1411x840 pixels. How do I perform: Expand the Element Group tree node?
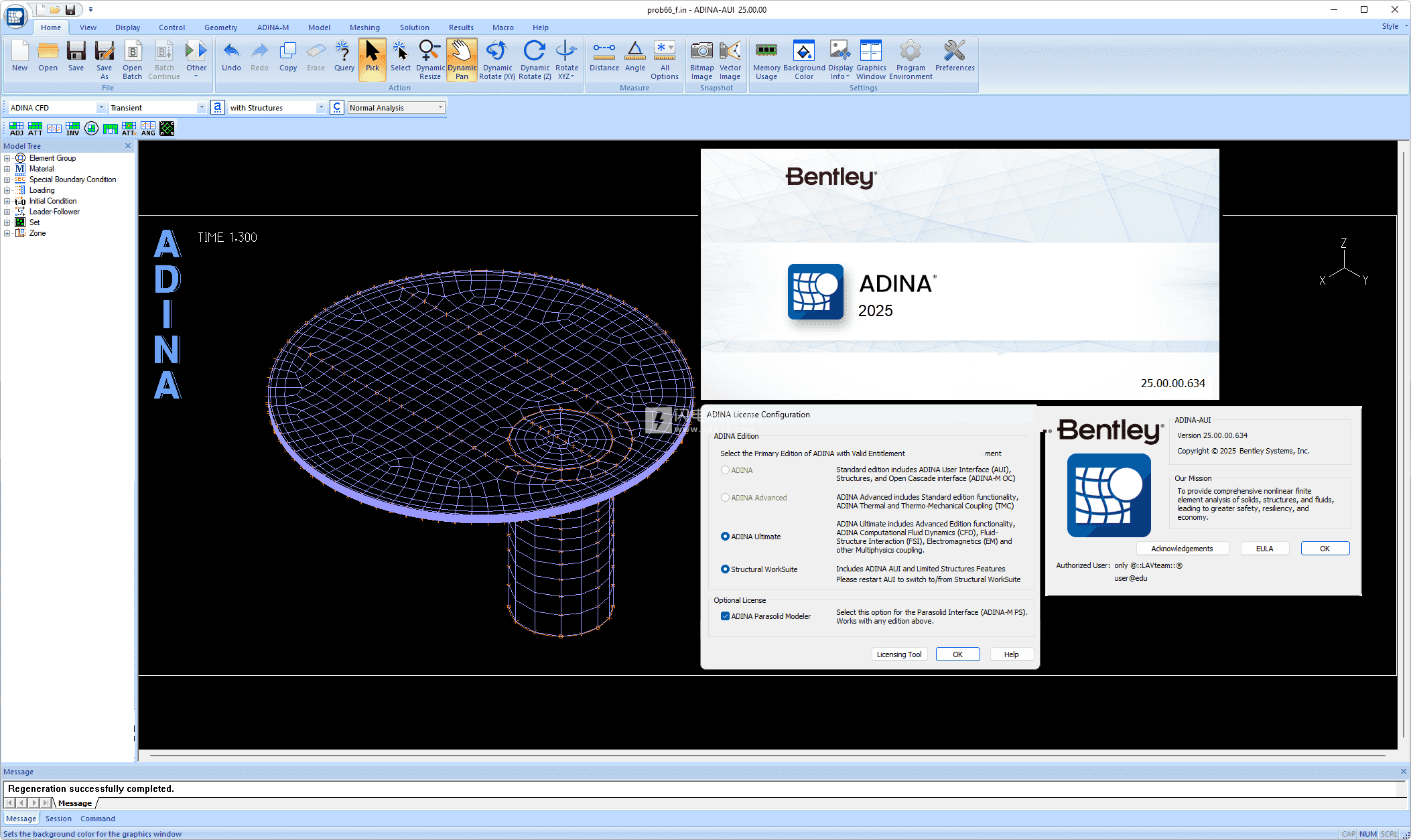click(7, 158)
